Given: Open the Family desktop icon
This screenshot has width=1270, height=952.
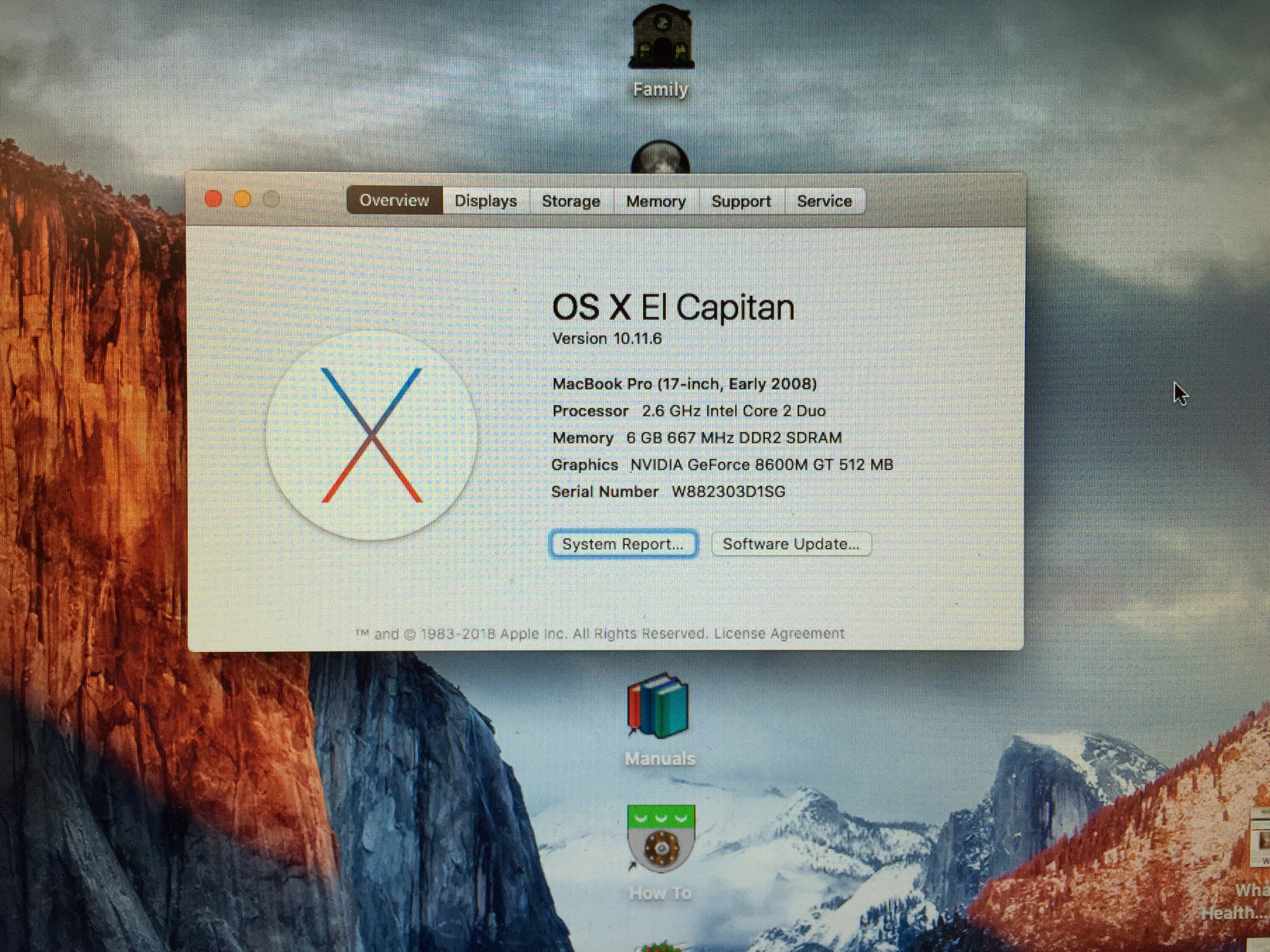Looking at the screenshot, I should [x=661, y=37].
